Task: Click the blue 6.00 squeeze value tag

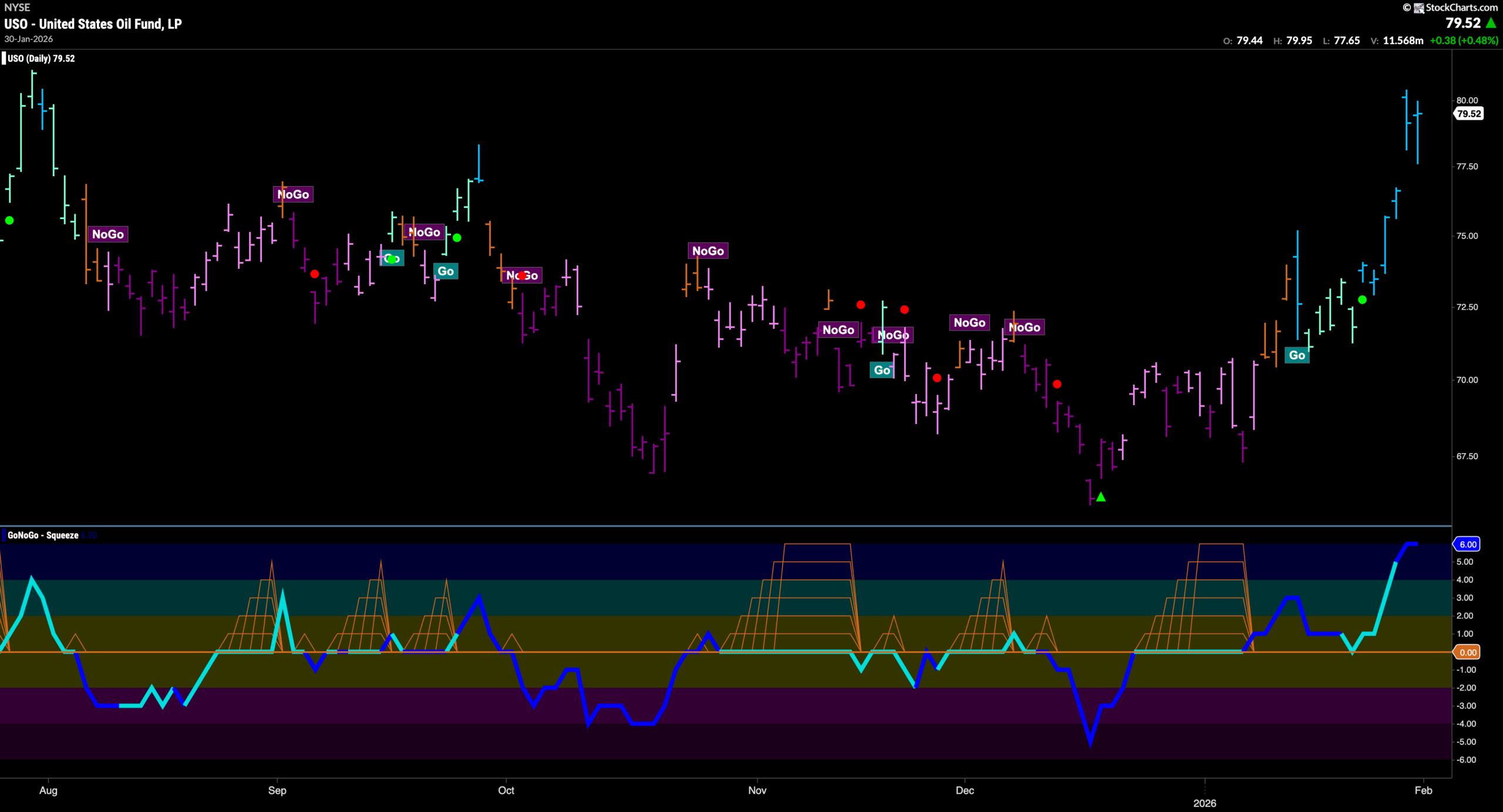Action: [x=1467, y=544]
